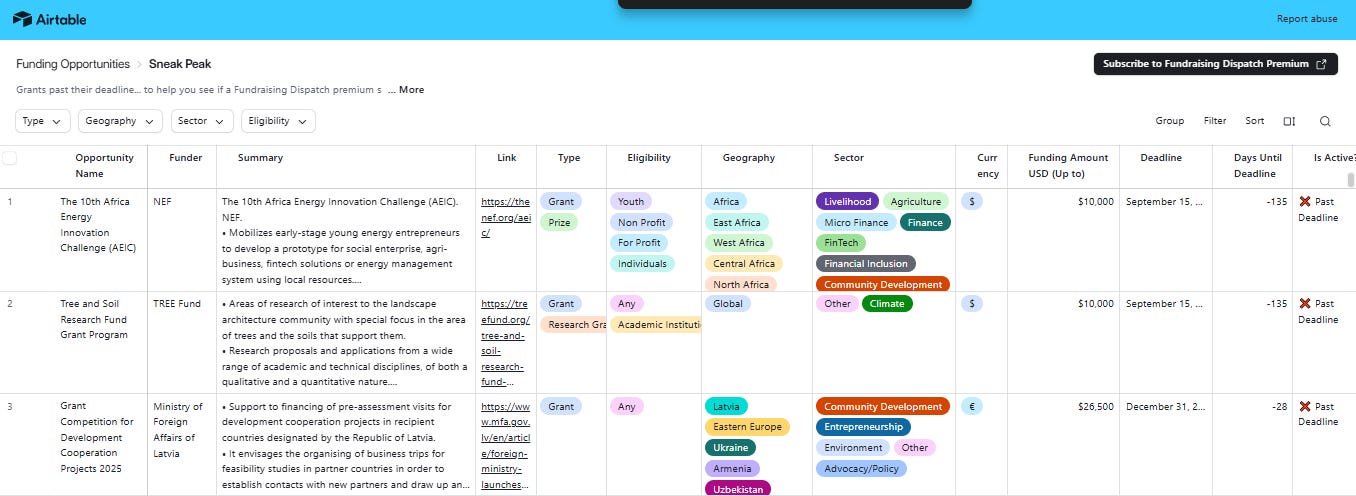Click the external link icon on Subscribe button
This screenshot has width=1356, height=496.
pos(1321,64)
